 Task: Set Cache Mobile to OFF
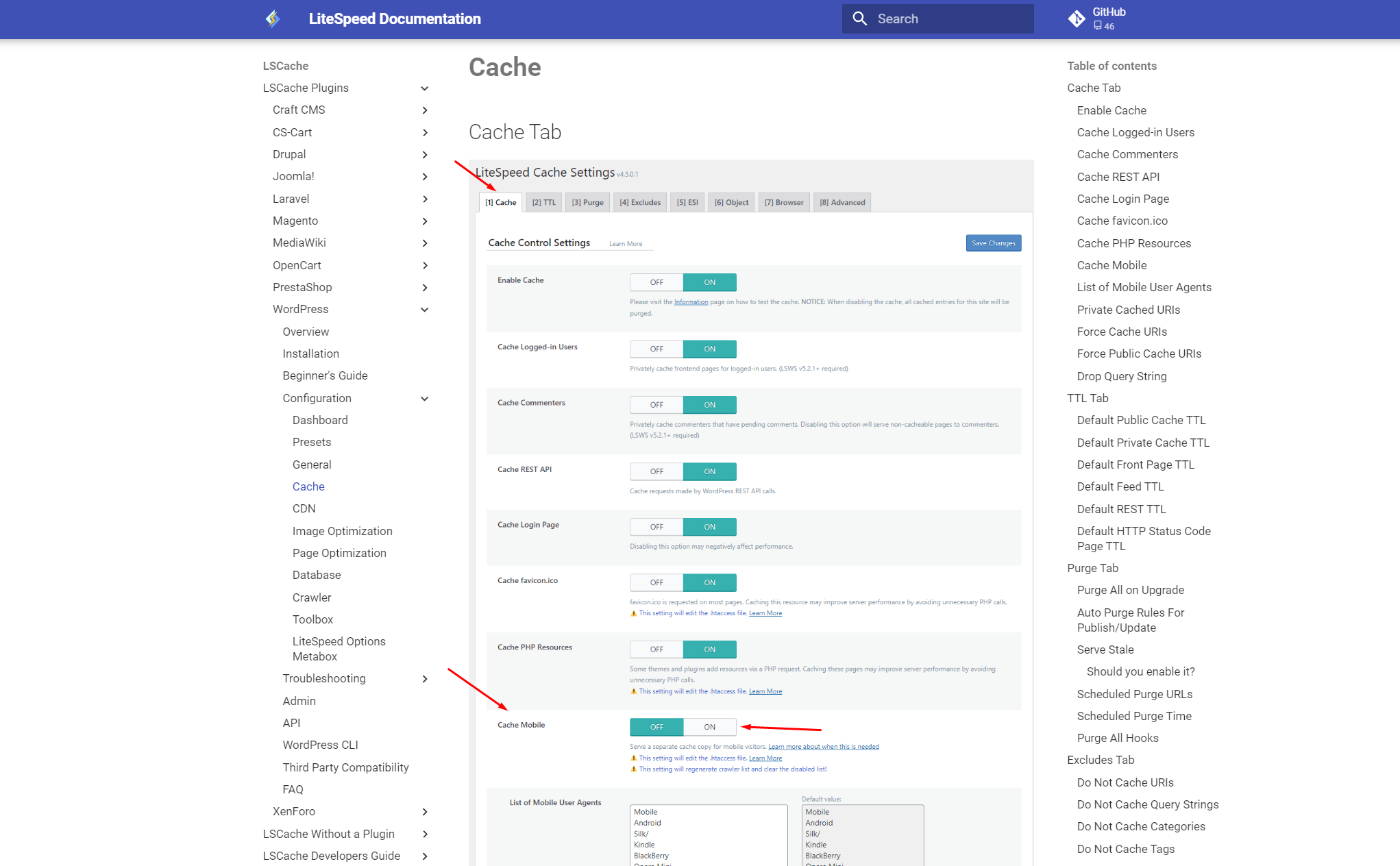pos(656,727)
